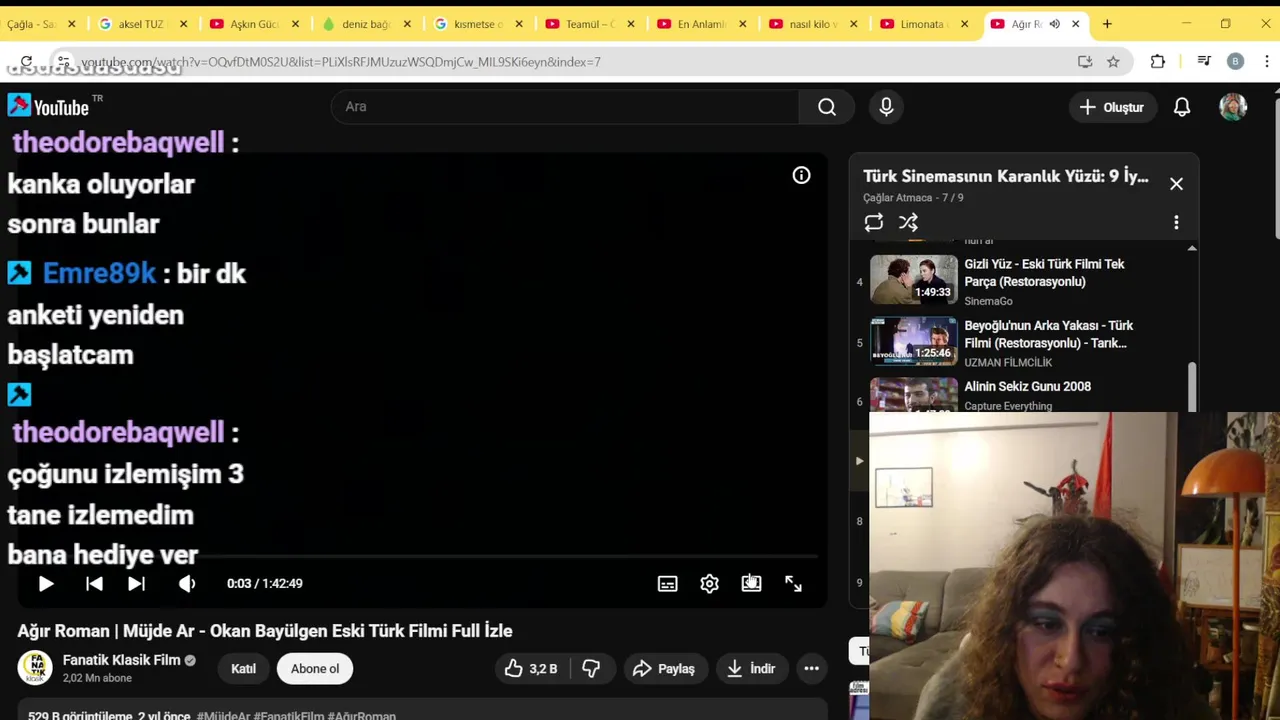Click #MüjdeAr hashtag link
Image resolution: width=1280 pixels, height=720 pixels.
point(223,716)
